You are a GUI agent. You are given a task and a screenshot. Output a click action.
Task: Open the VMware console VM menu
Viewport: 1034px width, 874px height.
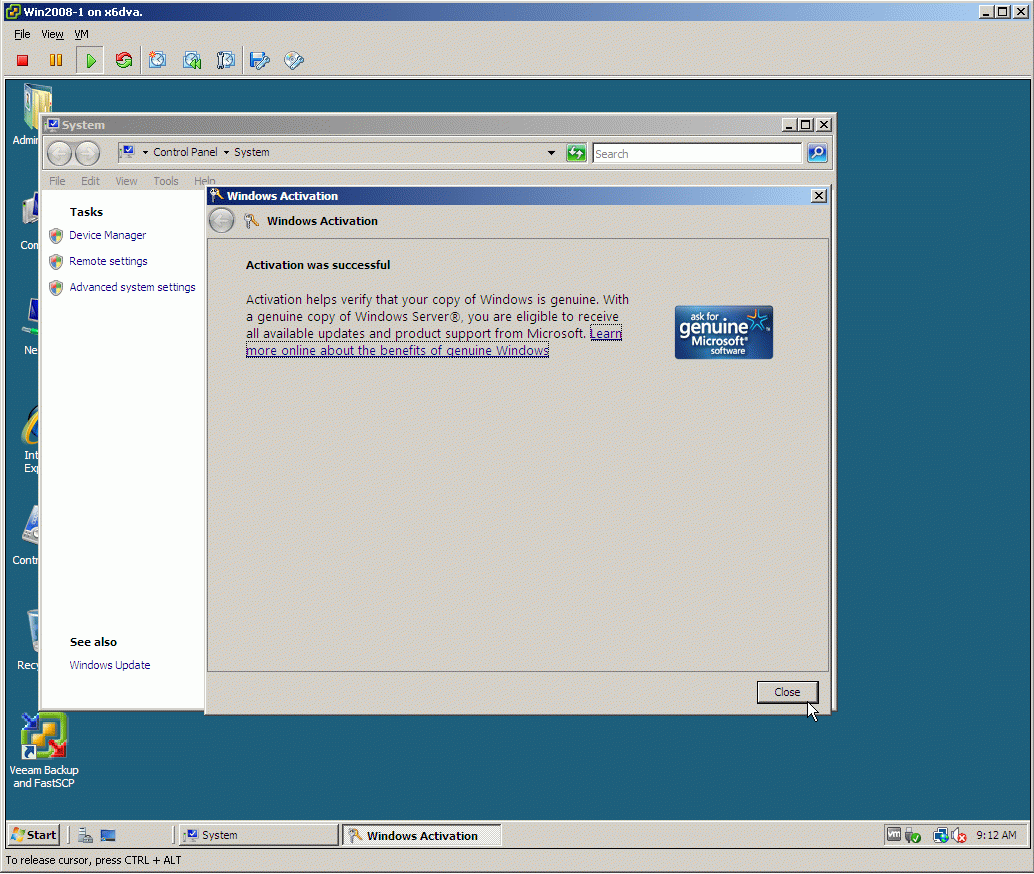click(81, 34)
